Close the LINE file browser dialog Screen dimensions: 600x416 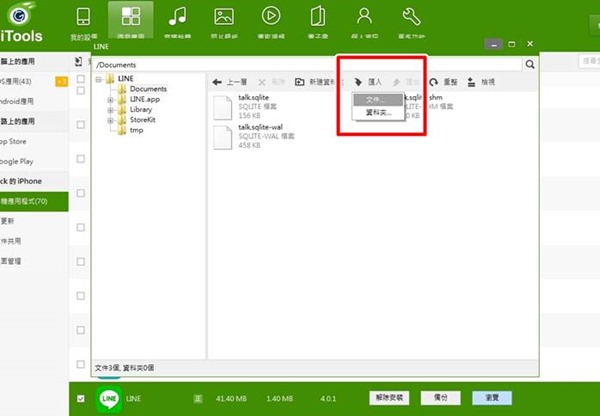point(530,44)
